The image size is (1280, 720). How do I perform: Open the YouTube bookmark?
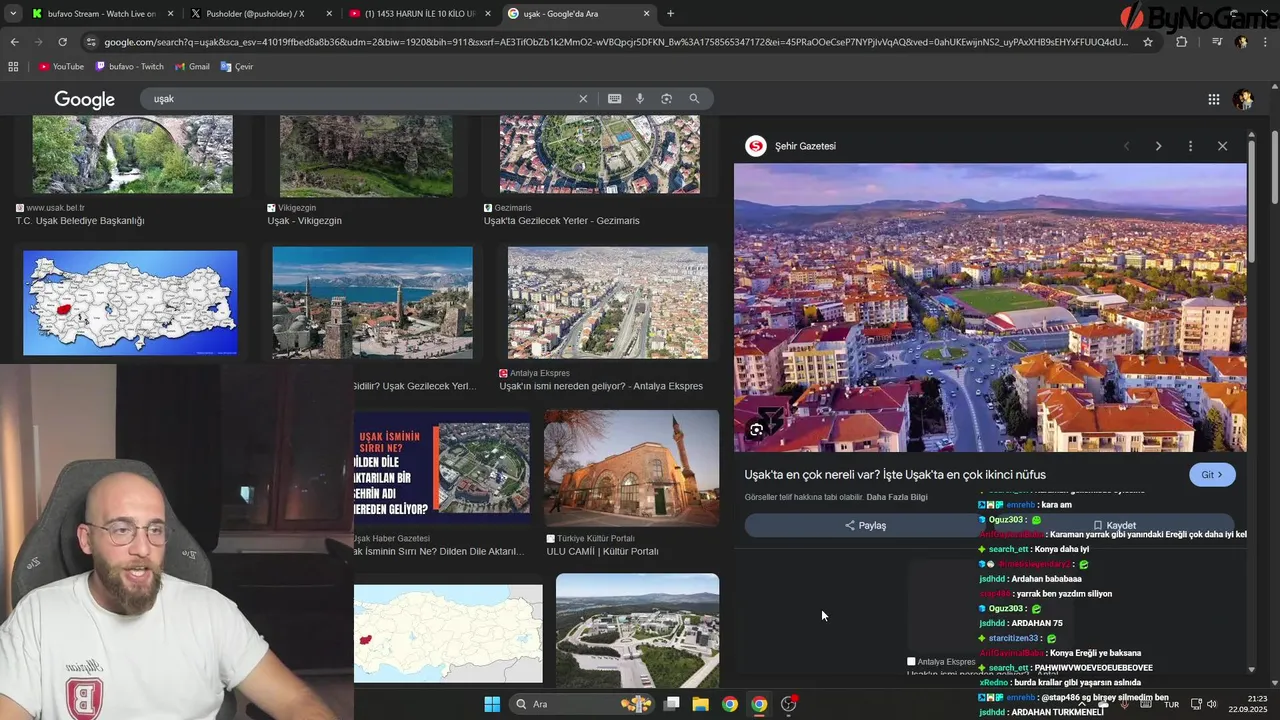pyautogui.click(x=61, y=66)
